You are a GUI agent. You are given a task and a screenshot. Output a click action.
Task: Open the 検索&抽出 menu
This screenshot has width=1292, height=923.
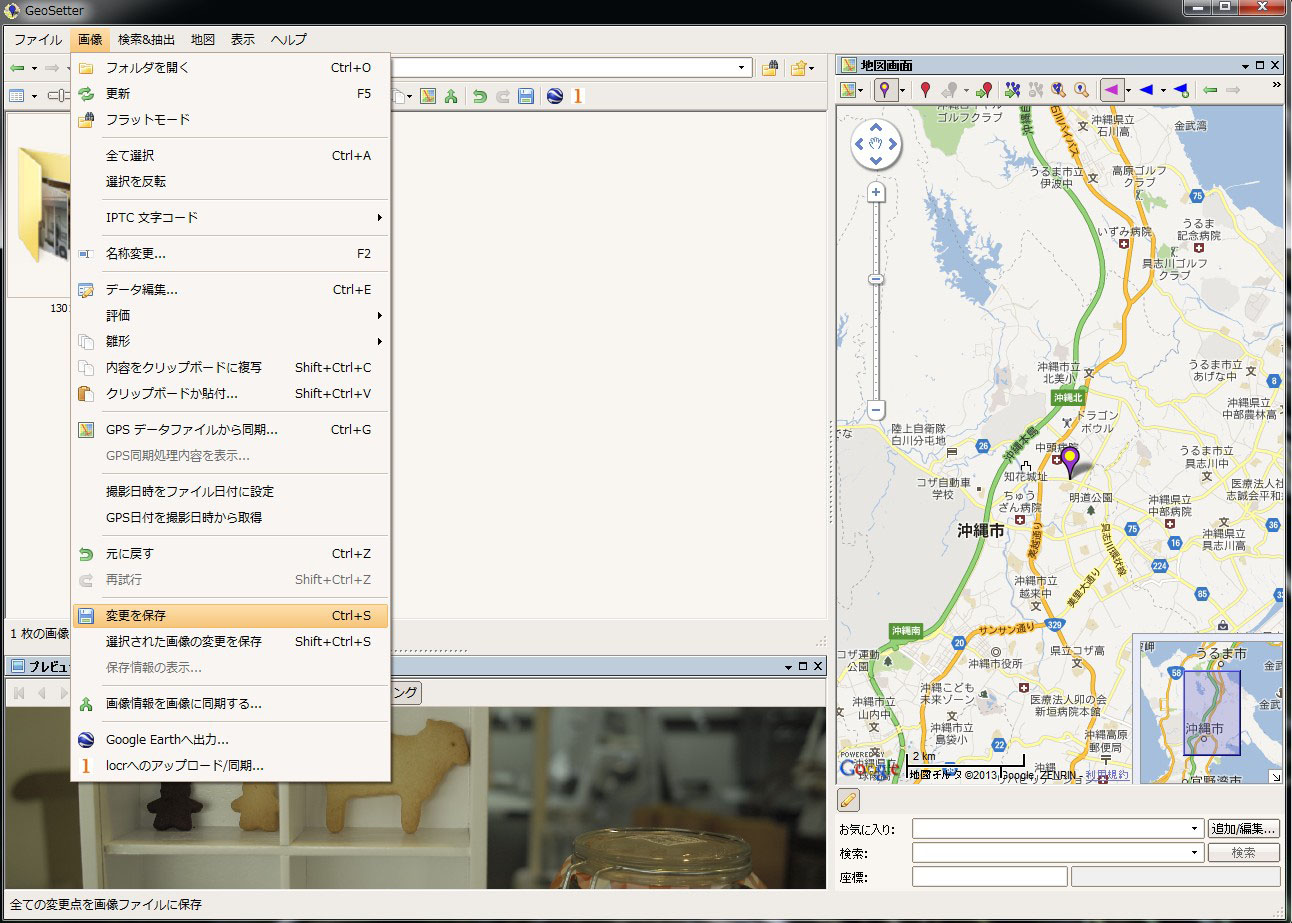146,40
